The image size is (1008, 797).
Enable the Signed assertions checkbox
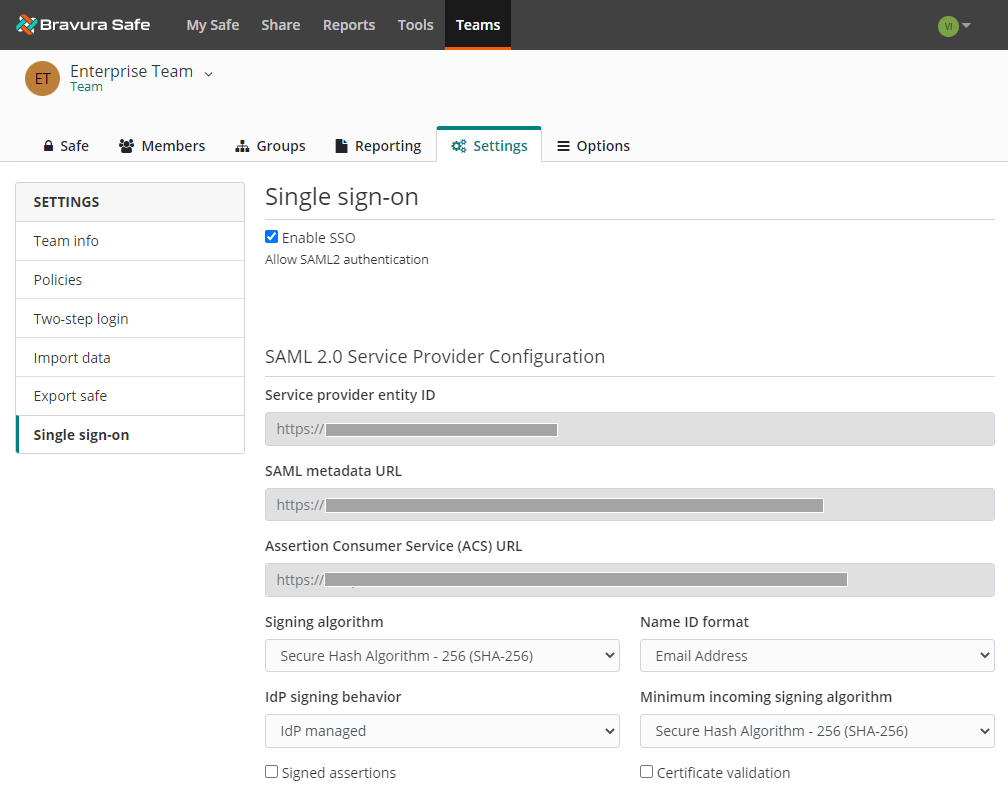271,771
